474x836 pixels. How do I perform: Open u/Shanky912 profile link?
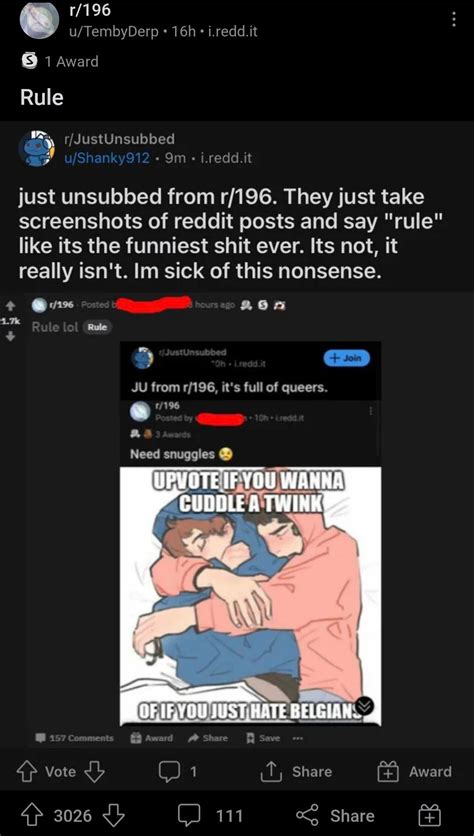[107, 158]
